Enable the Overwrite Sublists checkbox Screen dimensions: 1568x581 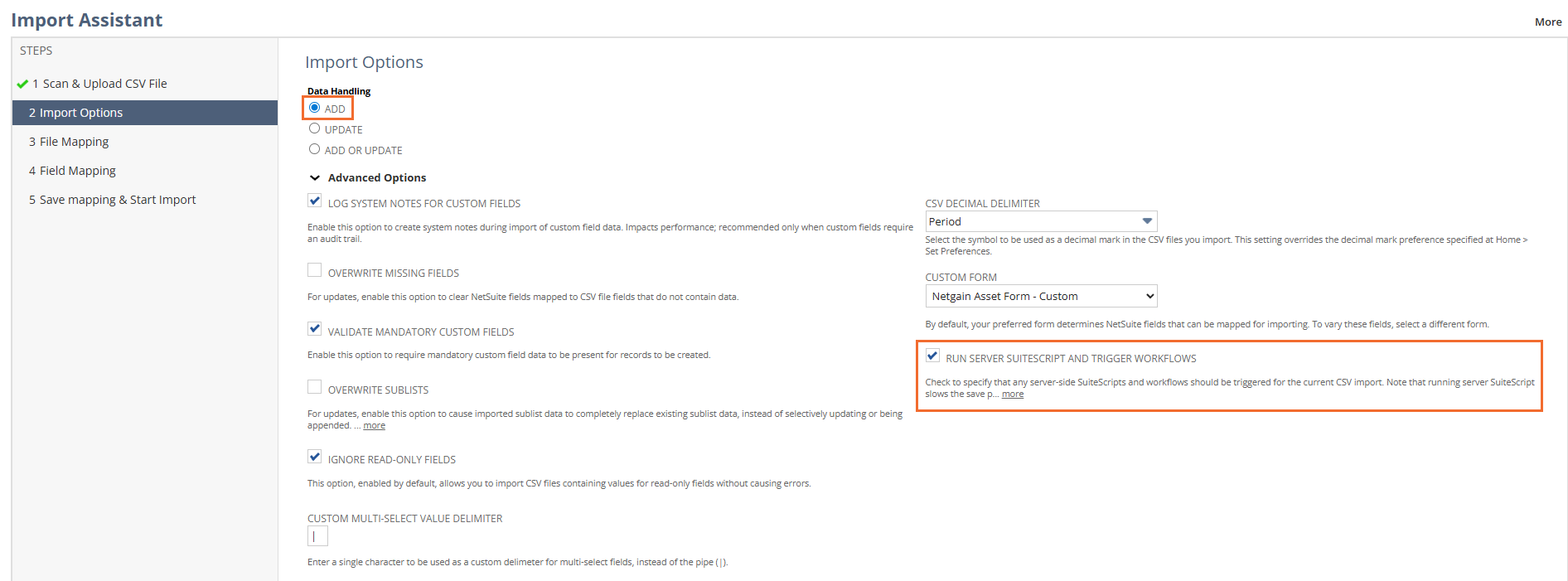click(x=314, y=386)
